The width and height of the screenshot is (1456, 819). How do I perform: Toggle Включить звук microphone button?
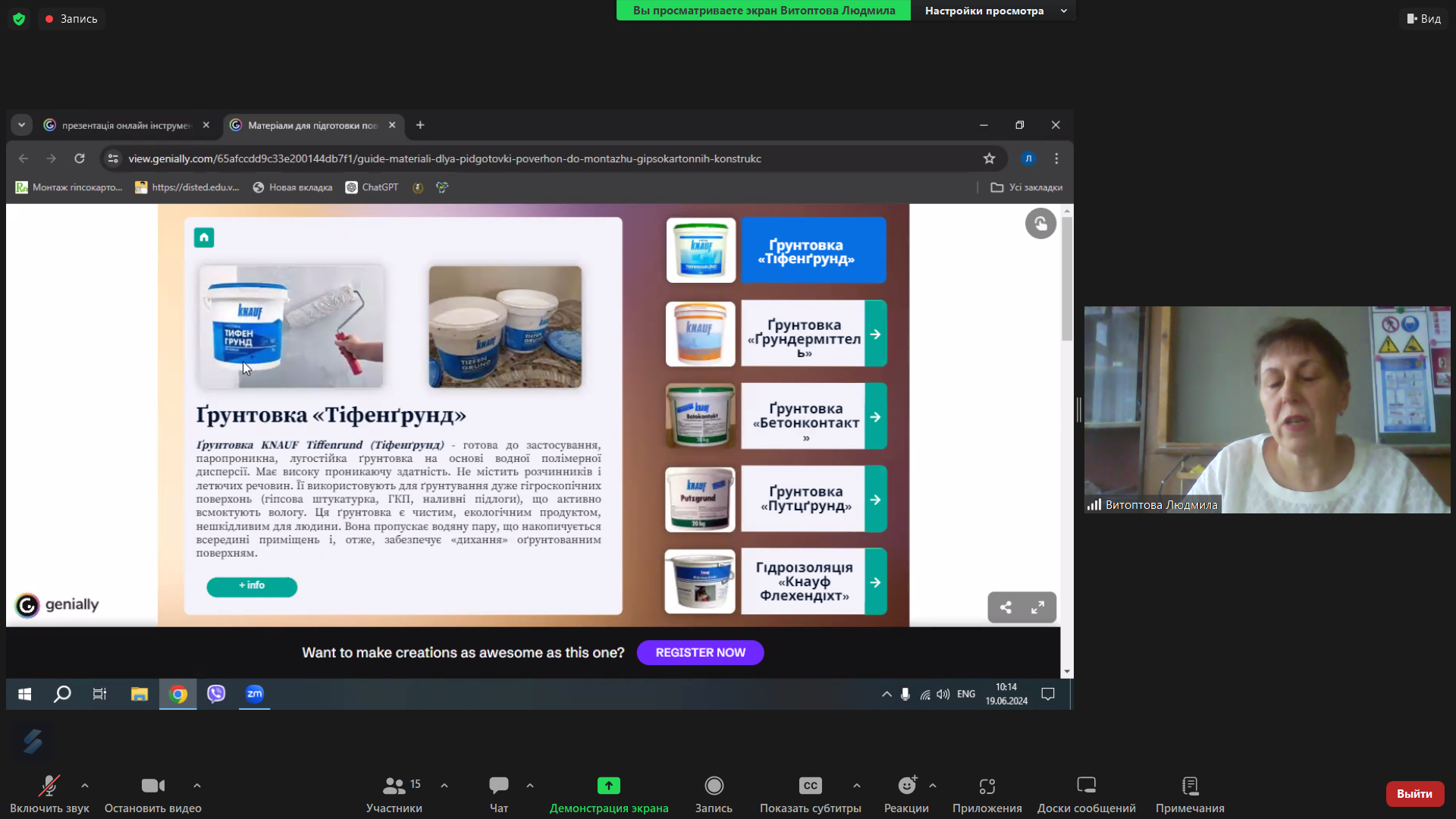(x=49, y=793)
